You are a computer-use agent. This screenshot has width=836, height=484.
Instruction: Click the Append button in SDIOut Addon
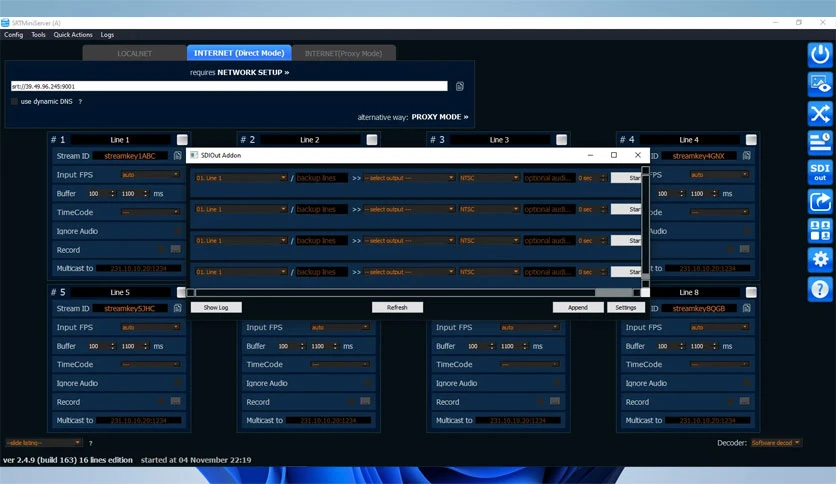(578, 308)
